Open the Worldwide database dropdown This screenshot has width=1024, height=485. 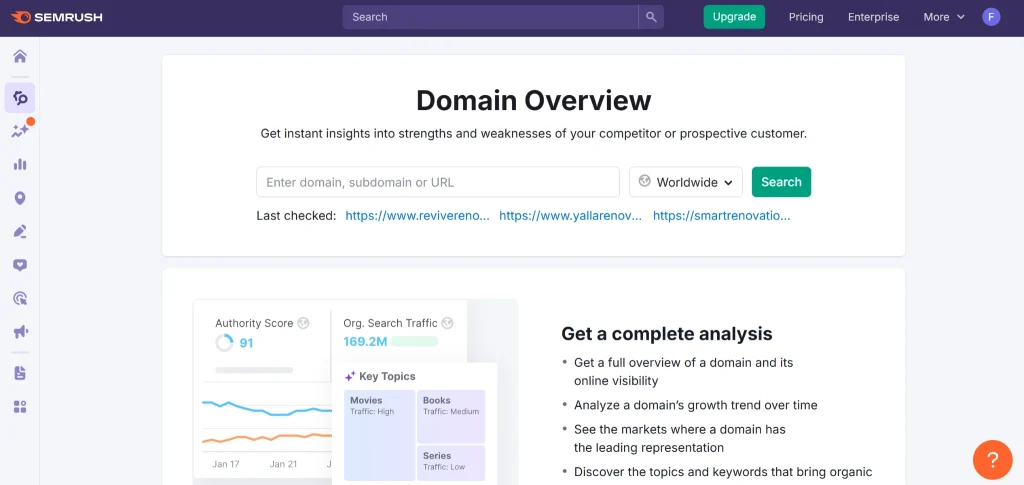coord(686,182)
